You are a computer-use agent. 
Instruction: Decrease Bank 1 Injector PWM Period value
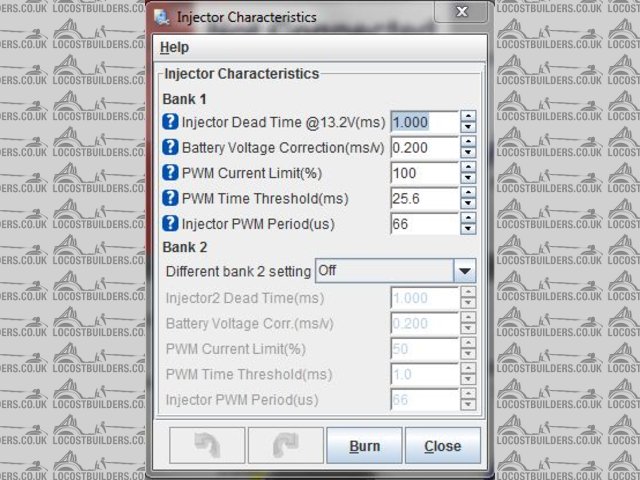click(x=468, y=229)
